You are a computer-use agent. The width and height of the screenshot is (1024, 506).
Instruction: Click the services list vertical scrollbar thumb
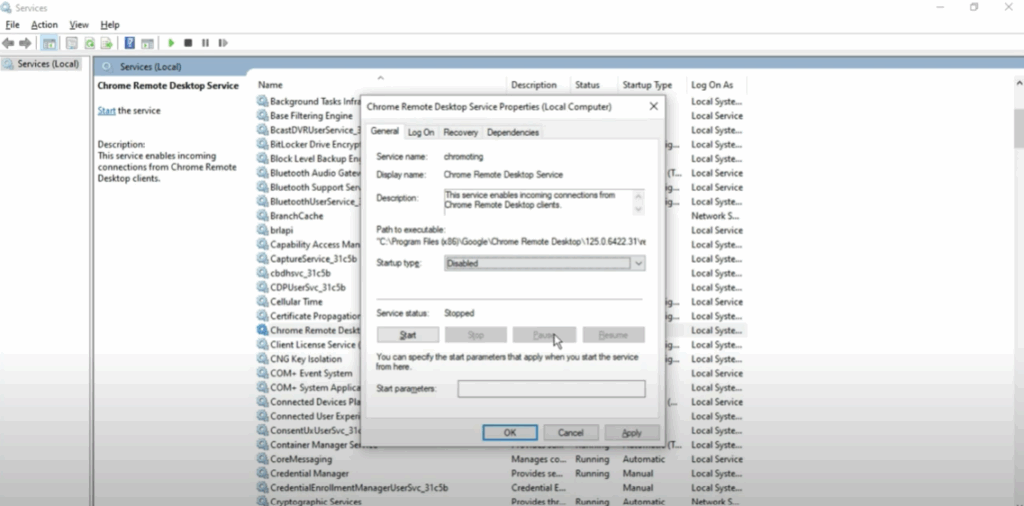(x=1019, y=129)
